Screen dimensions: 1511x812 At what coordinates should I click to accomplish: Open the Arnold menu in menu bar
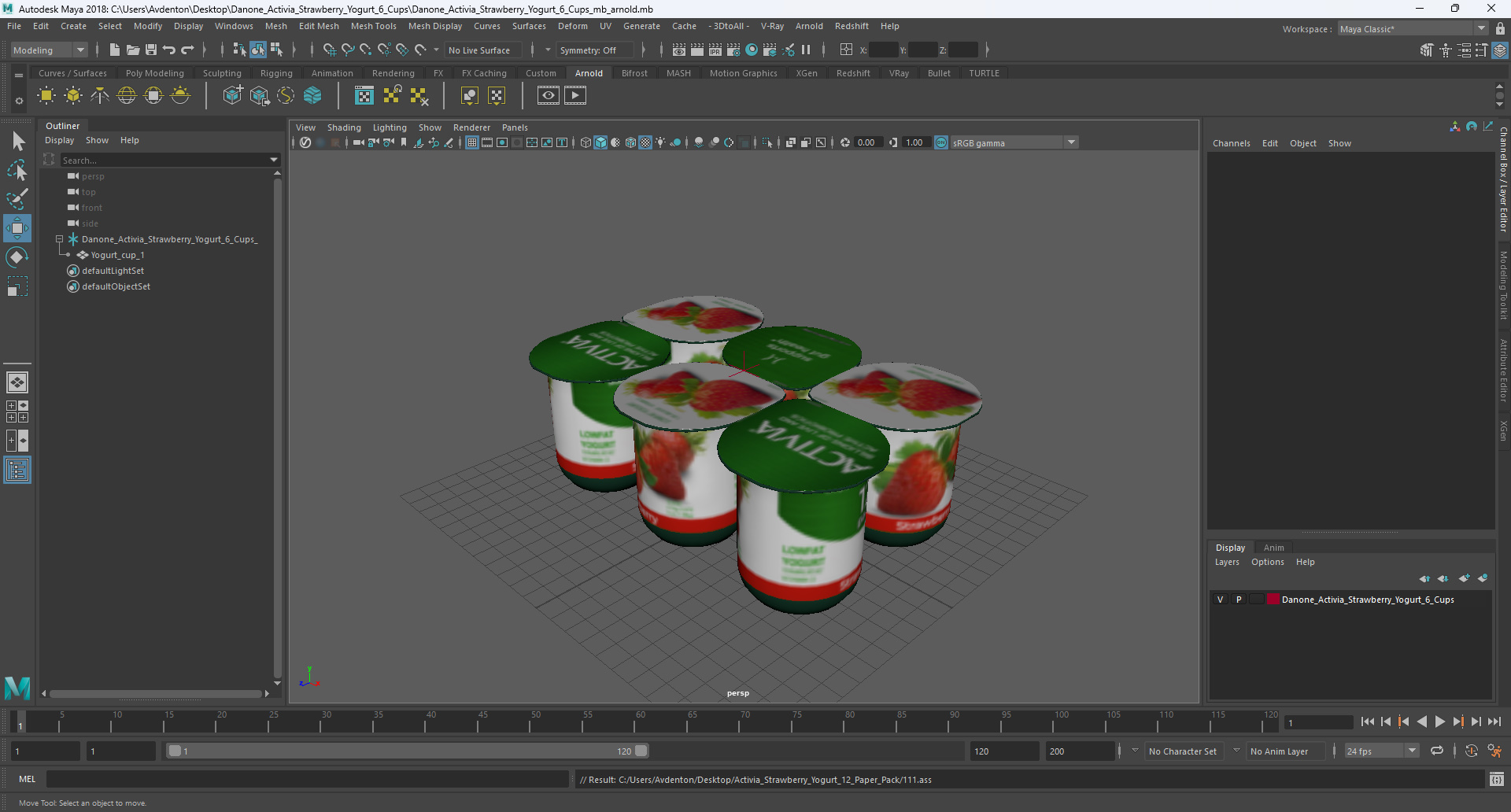(x=808, y=26)
